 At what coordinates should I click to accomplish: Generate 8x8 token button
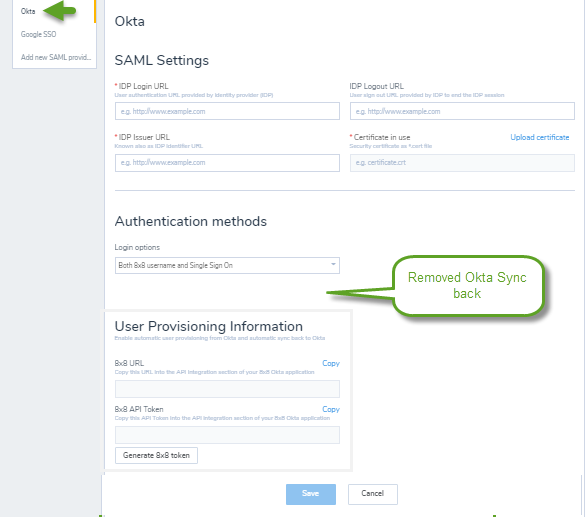[156, 455]
